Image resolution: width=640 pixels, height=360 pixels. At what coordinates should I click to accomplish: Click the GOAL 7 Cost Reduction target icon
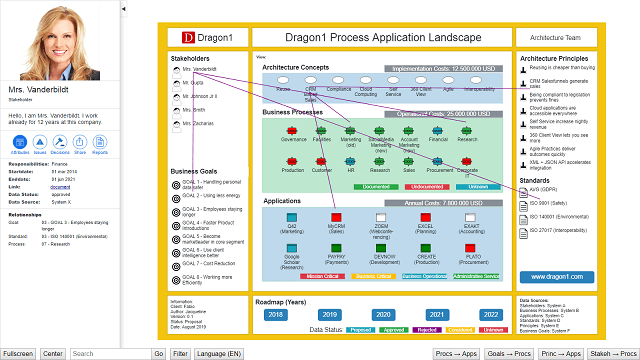(176, 267)
